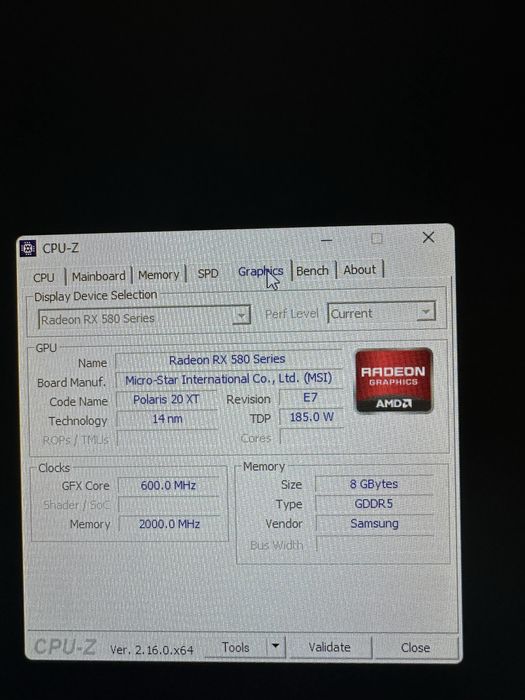Click the empty ROPs / TMUs field
Image resolution: width=525 pixels, height=700 pixels.
tap(168, 439)
